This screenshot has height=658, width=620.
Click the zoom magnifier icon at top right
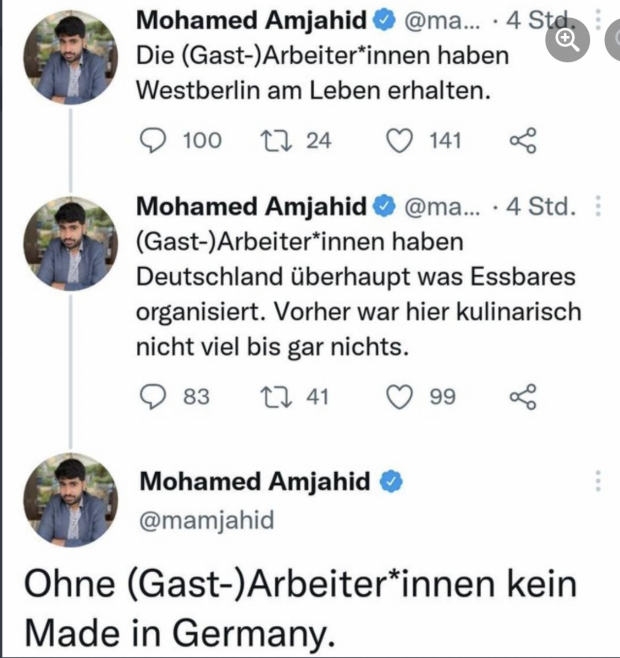[567, 39]
